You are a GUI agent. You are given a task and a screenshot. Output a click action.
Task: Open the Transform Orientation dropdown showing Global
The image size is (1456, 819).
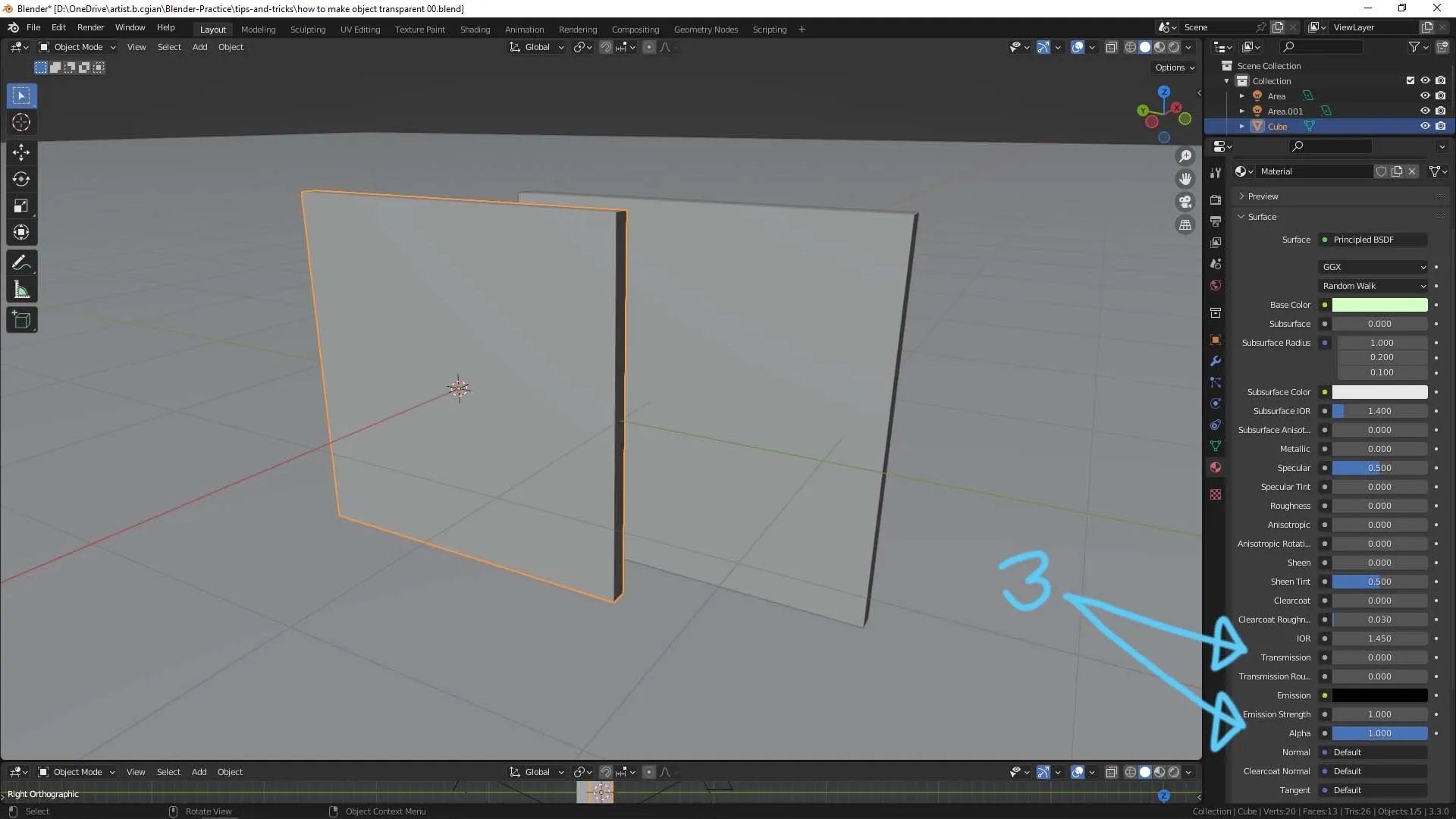[x=536, y=46]
